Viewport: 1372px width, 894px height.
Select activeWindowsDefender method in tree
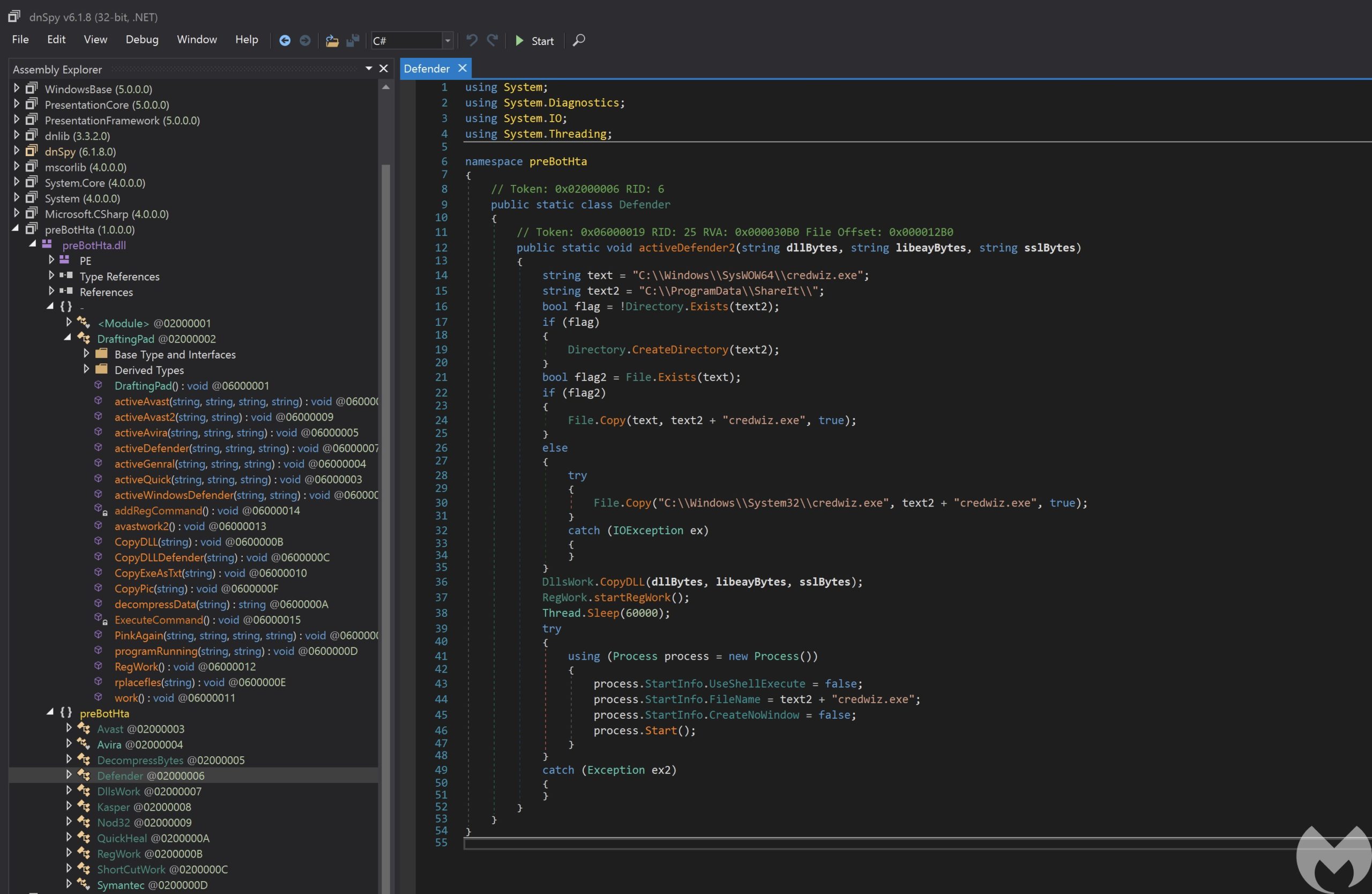click(x=247, y=495)
